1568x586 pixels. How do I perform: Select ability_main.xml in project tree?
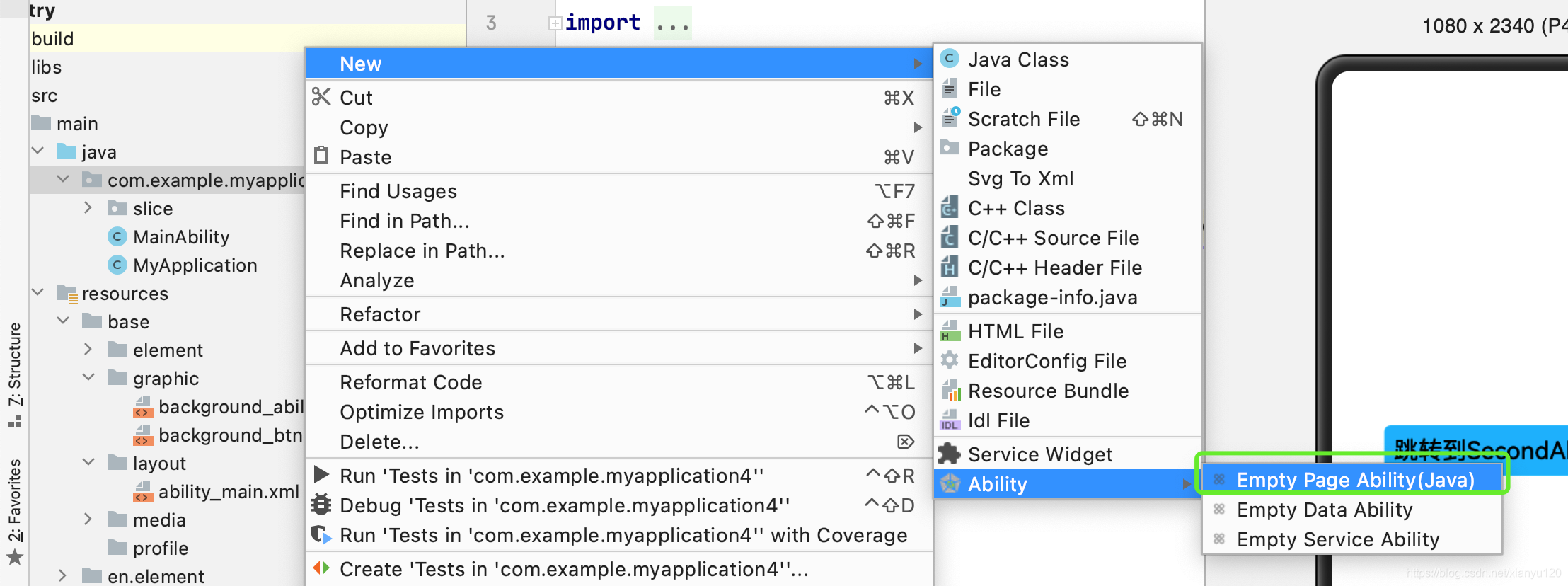228,491
